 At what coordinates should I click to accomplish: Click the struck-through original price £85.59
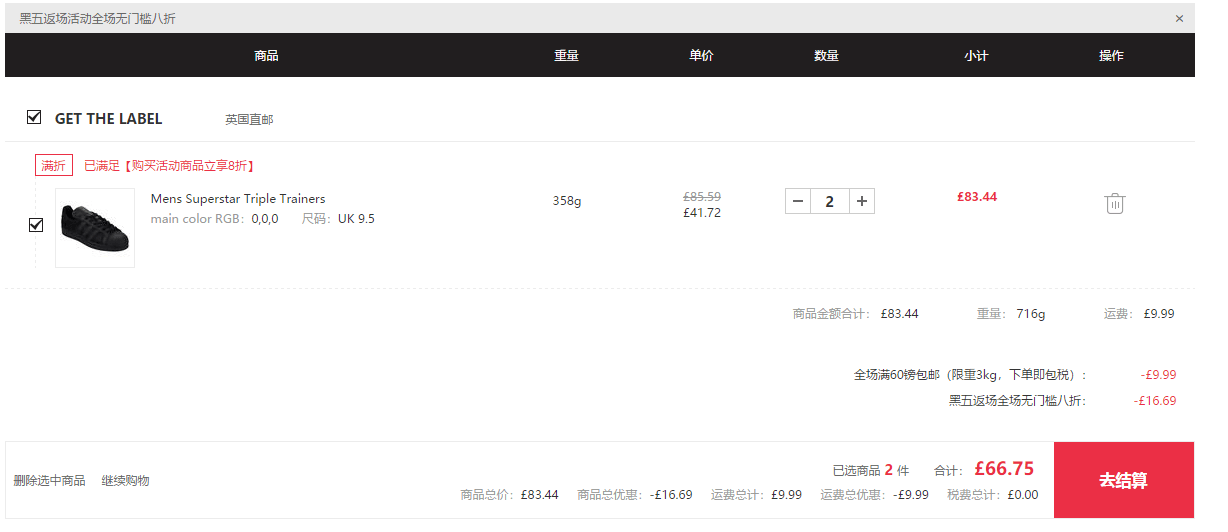click(x=702, y=197)
